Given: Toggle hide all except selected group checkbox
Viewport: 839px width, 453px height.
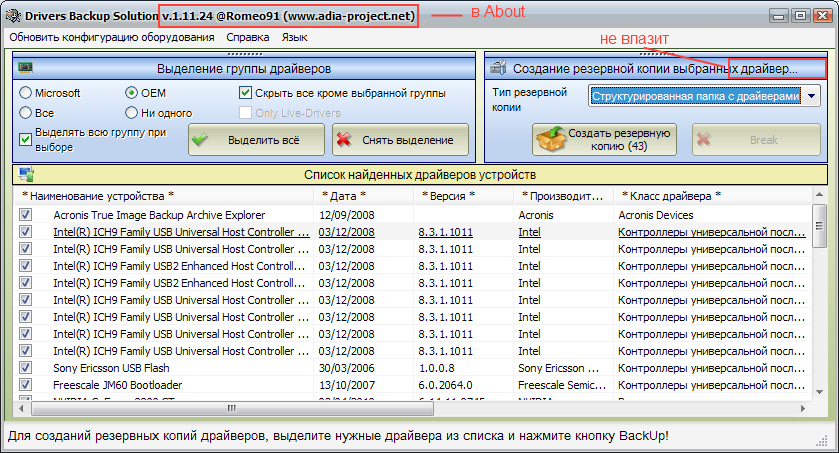Looking at the screenshot, I should (246, 93).
